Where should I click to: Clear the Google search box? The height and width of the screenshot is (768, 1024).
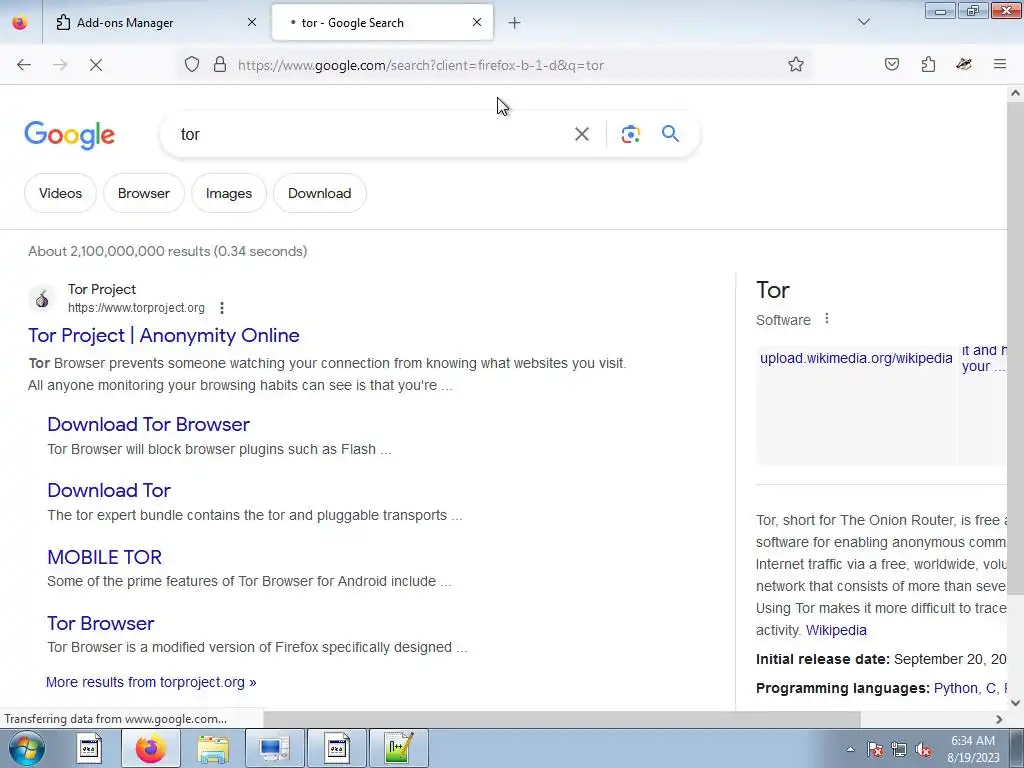pos(582,134)
